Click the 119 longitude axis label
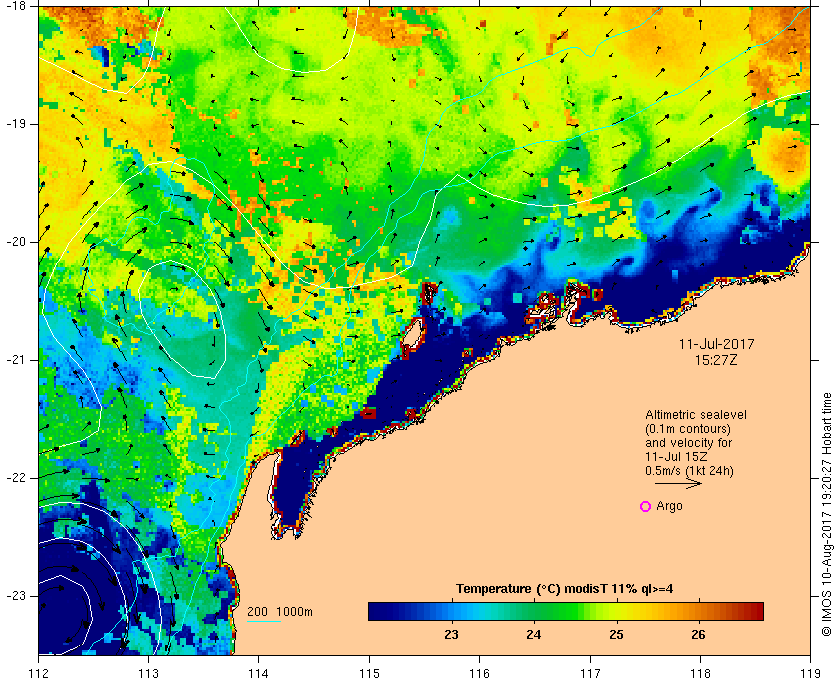 [811, 673]
